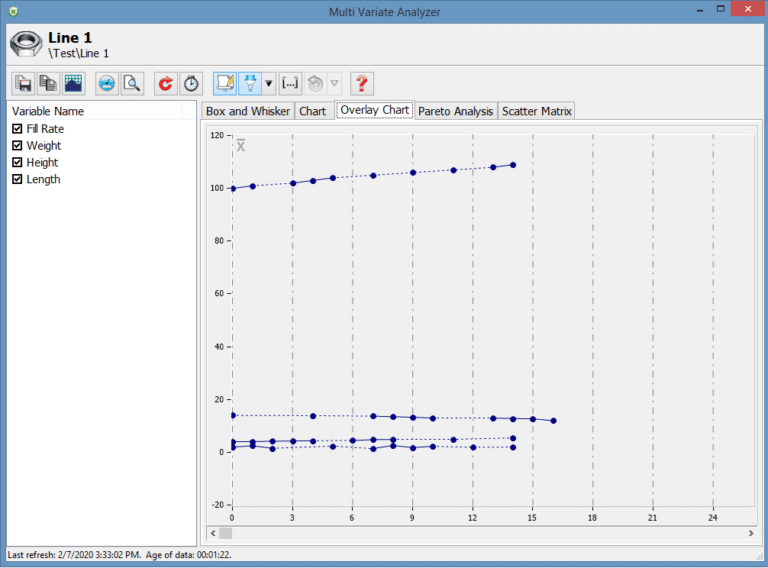Uncheck the Fill Rate variable

(x=17, y=129)
